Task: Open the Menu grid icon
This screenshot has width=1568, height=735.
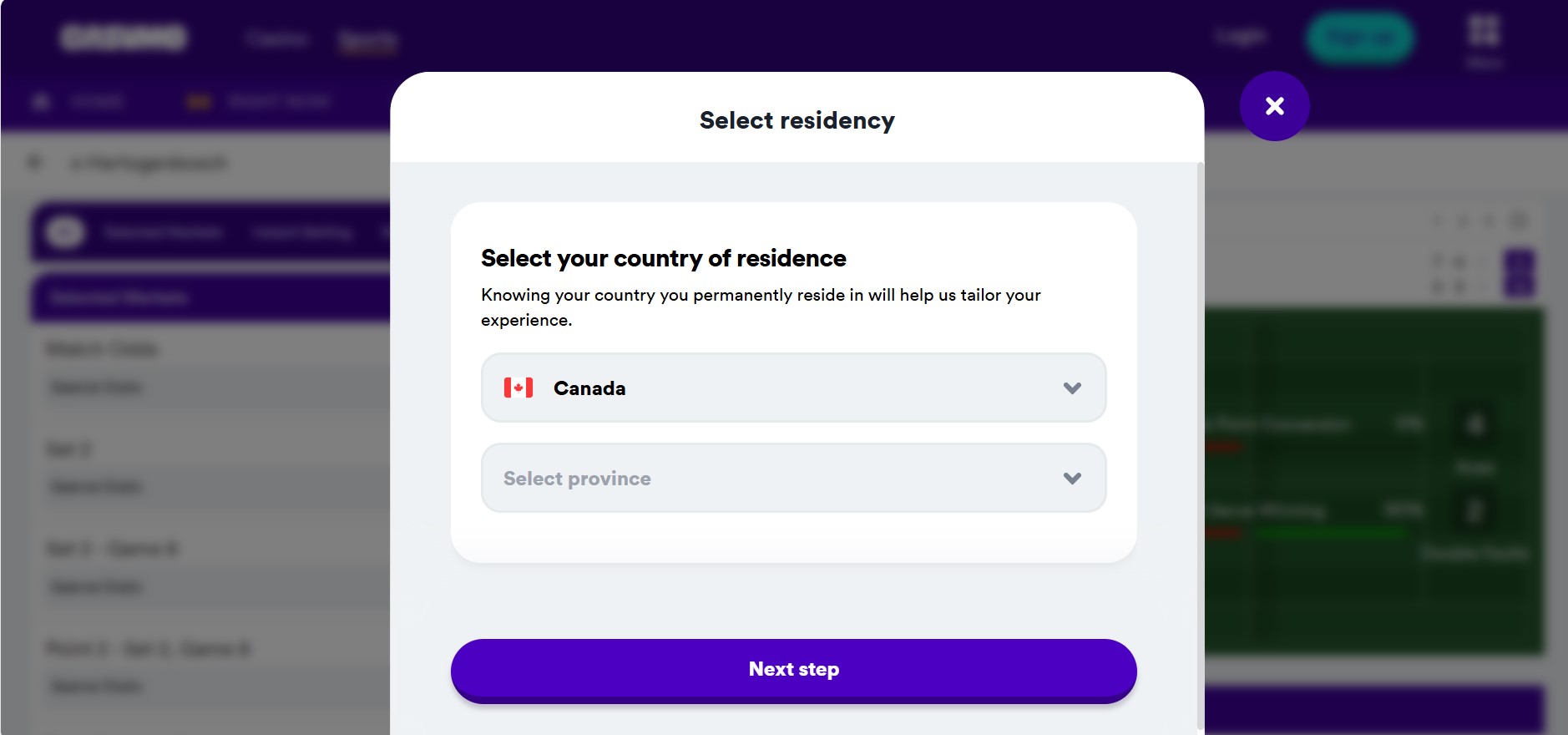Action: (x=1484, y=32)
